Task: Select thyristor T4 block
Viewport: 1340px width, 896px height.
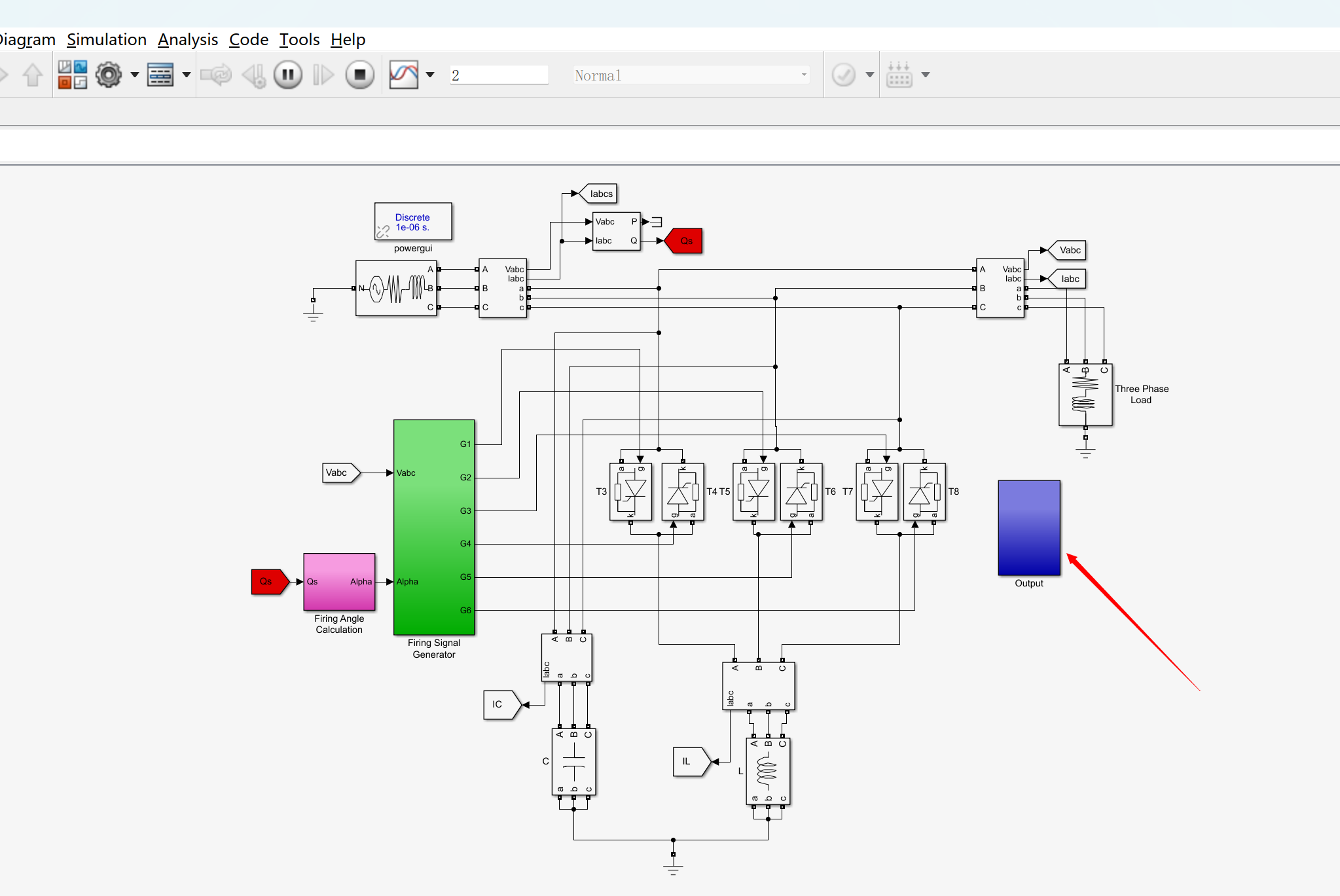Action: coord(683,492)
